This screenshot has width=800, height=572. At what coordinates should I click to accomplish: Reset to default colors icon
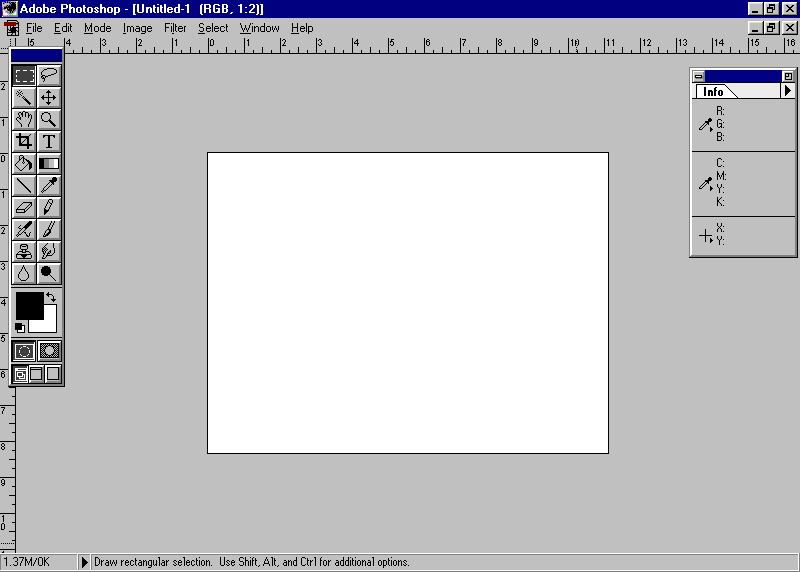(20, 328)
